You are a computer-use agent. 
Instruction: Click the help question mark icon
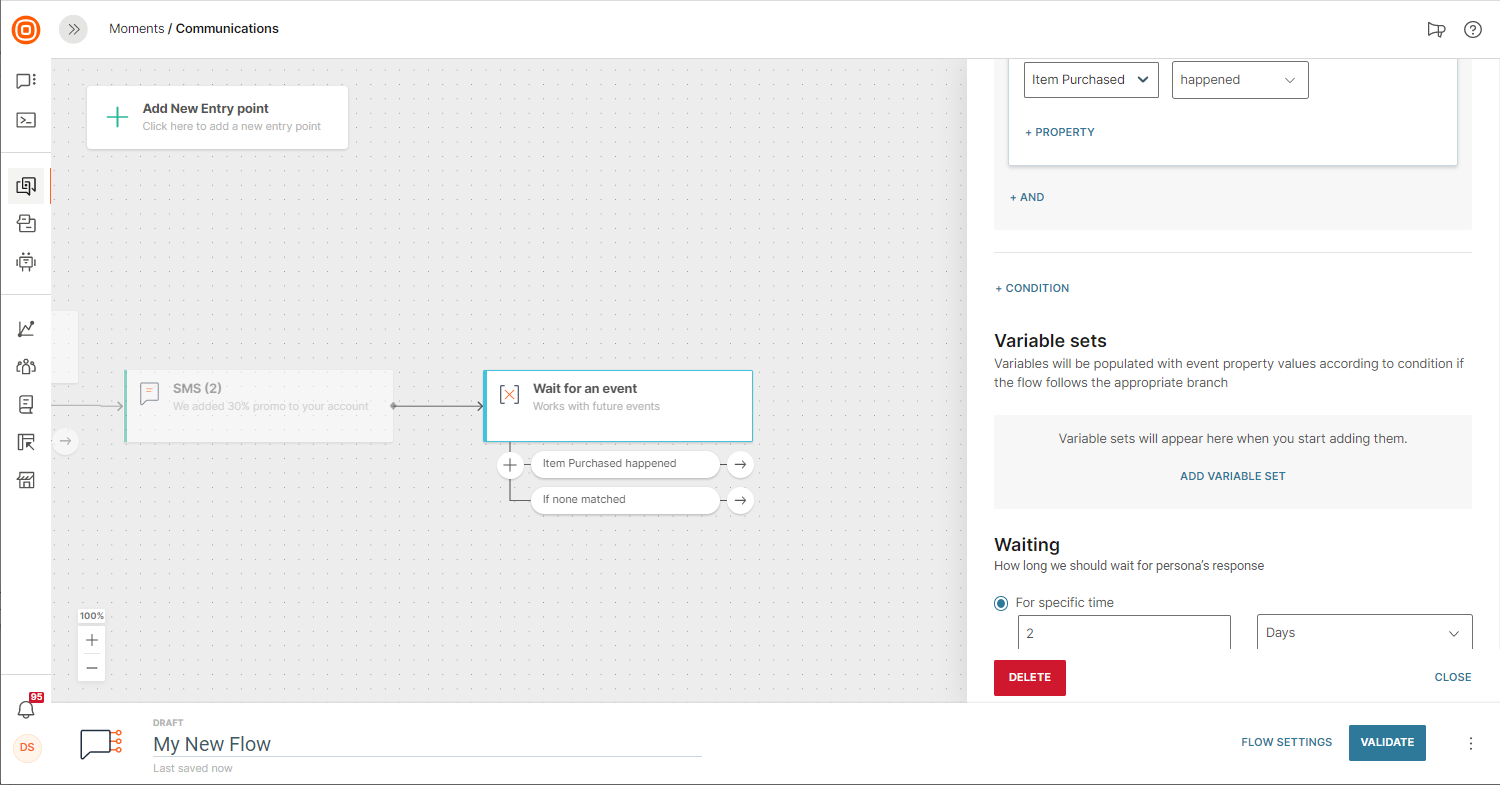point(1472,29)
